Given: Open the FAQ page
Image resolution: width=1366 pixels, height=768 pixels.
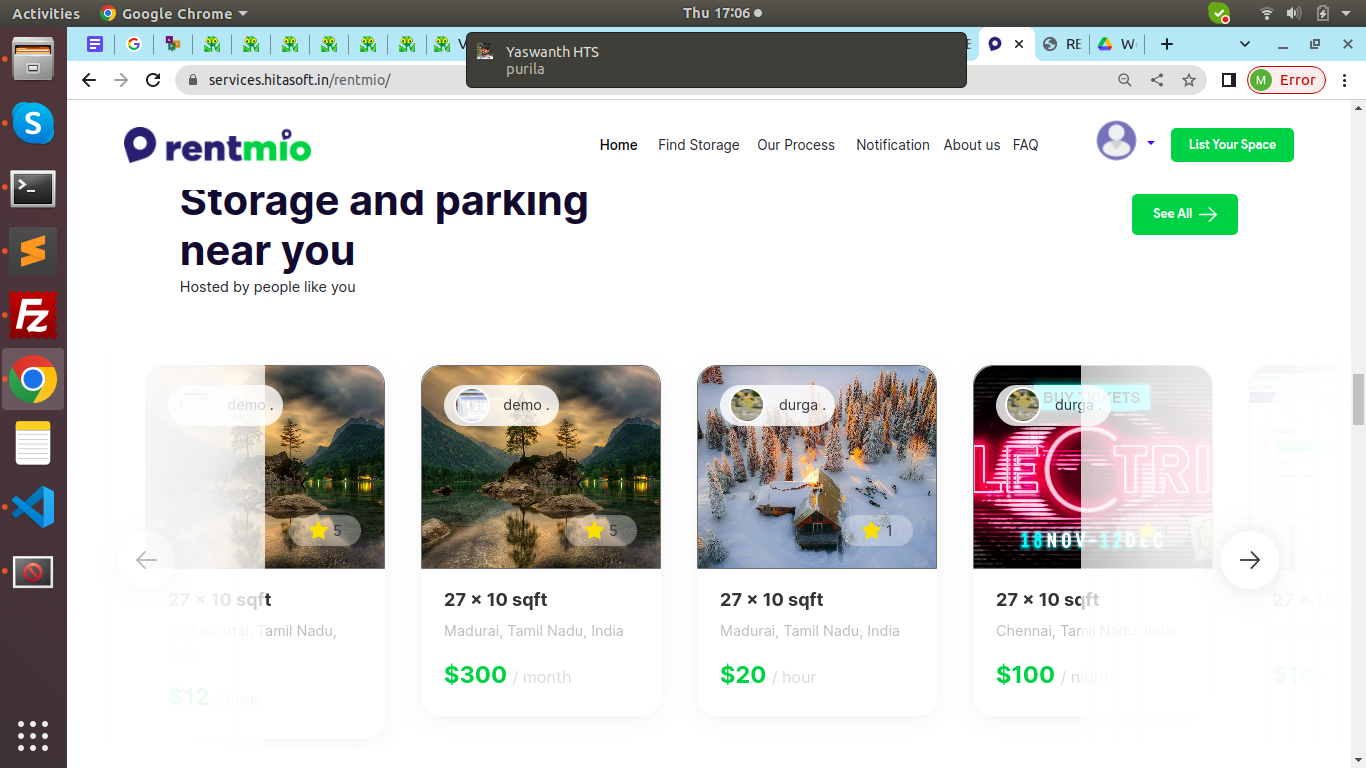Looking at the screenshot, I should (1025, 145).
